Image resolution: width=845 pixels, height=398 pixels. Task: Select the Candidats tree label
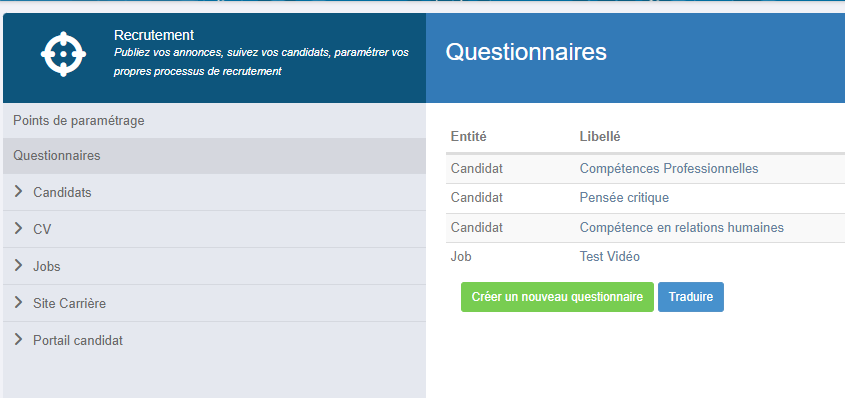point(62,192)
